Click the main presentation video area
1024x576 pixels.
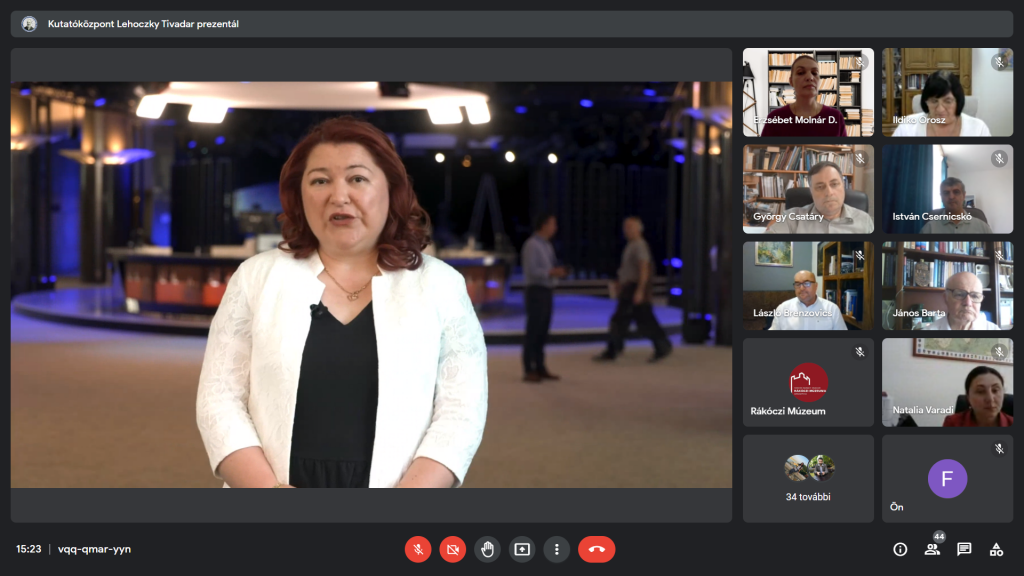coord(371,285)
